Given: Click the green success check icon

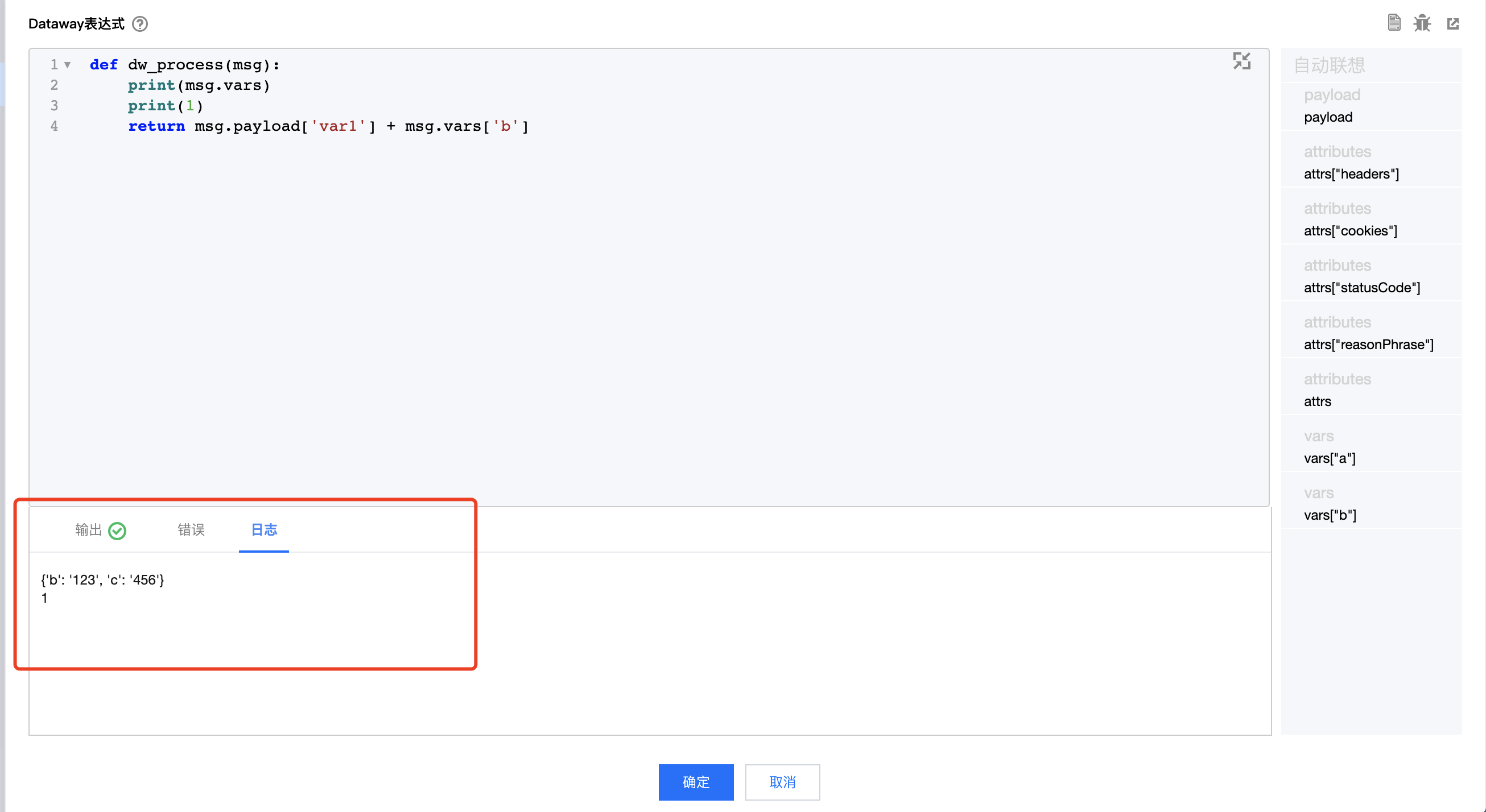Looking at the screenshot, I should (x=117, y=531).
